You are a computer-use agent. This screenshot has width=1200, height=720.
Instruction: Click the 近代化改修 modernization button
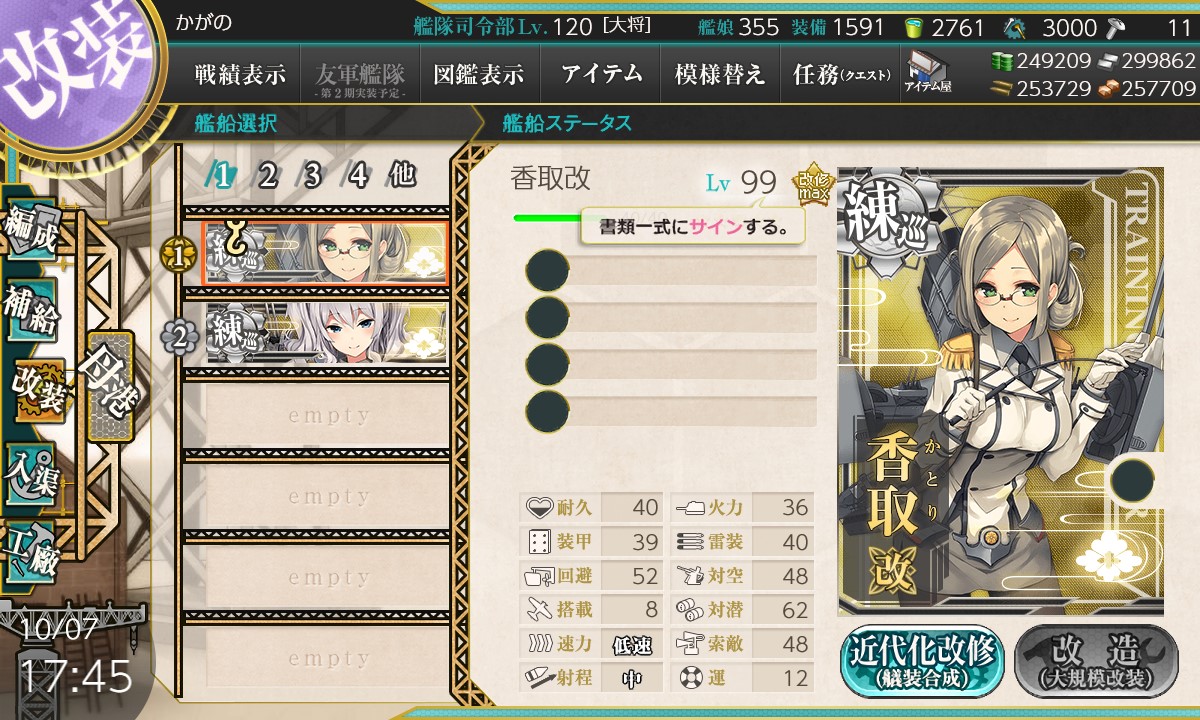[x=922, y=661]
